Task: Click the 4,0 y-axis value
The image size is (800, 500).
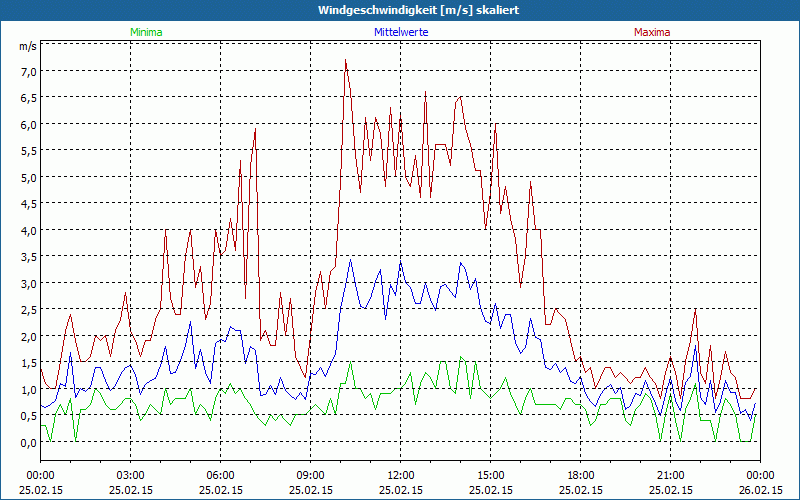Action: coord(28,230)
